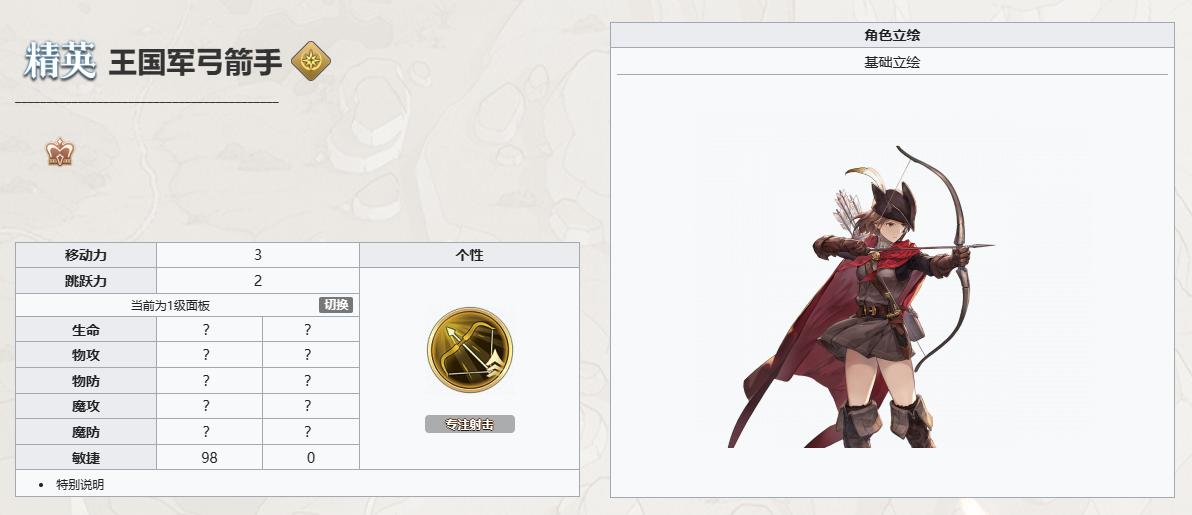The height and width of the screenshot is (515, 1192).
Task: Click the 当前为1级面板 text
Action: [170, 305]
